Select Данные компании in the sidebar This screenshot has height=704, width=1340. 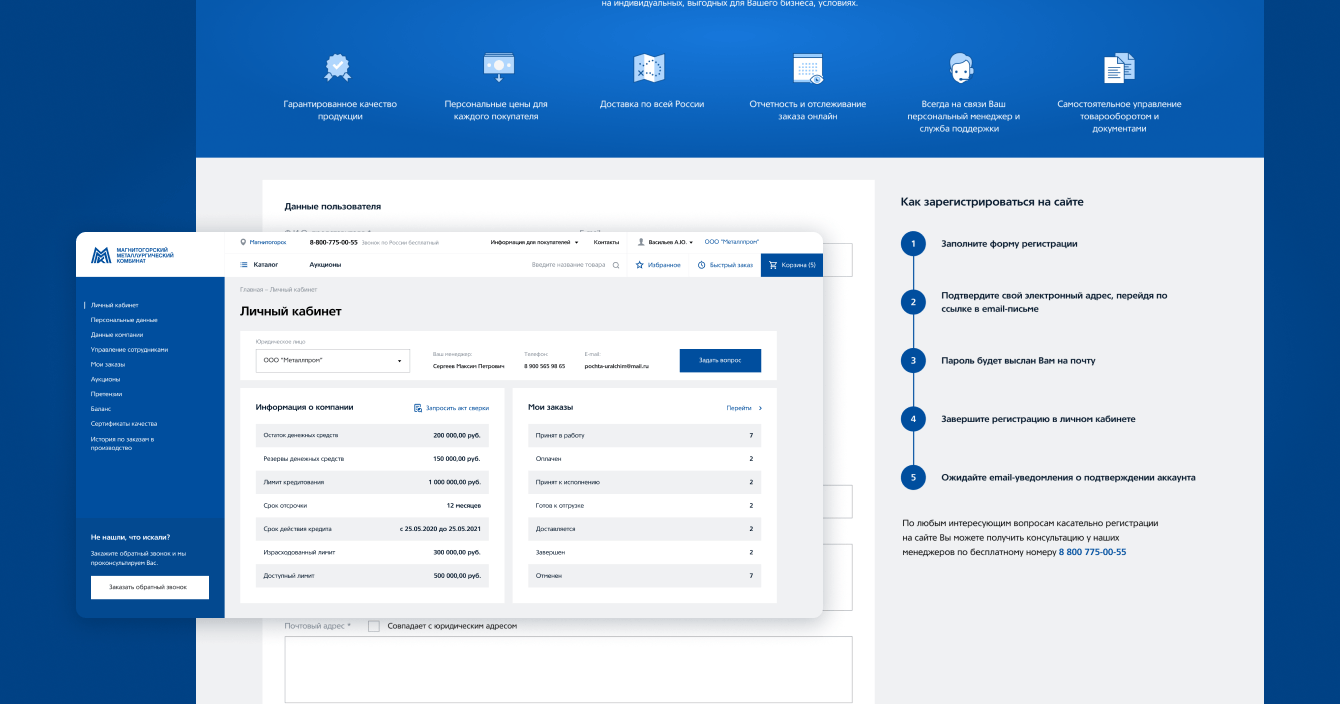pos(117,335)
